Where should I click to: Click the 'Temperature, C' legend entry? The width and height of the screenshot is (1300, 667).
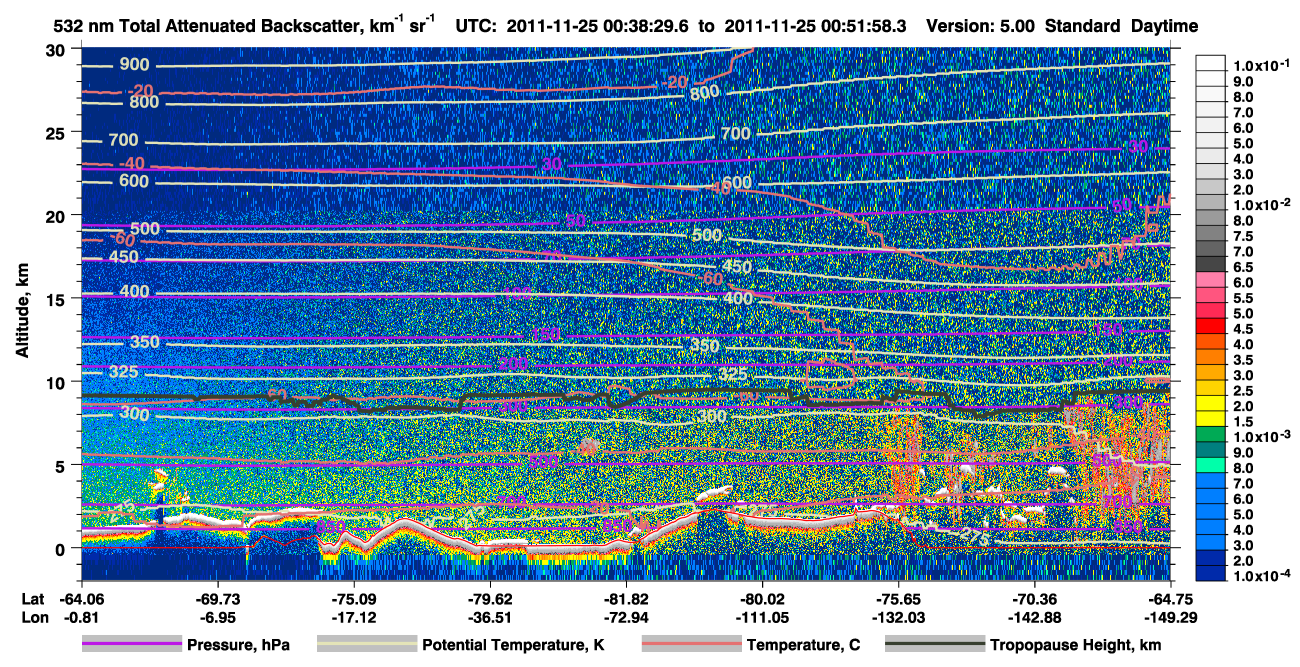click(752, 645)
